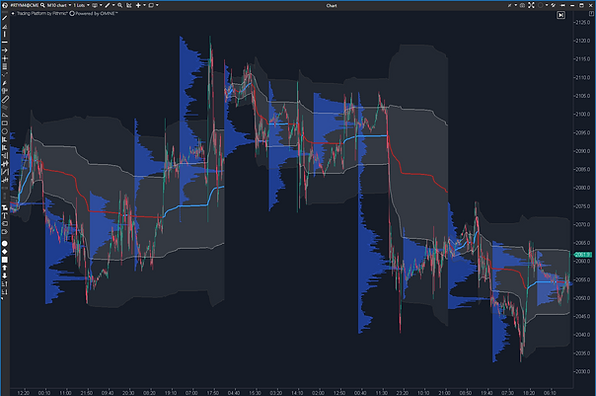Place a filled circle marker

(x=5, y=244)
